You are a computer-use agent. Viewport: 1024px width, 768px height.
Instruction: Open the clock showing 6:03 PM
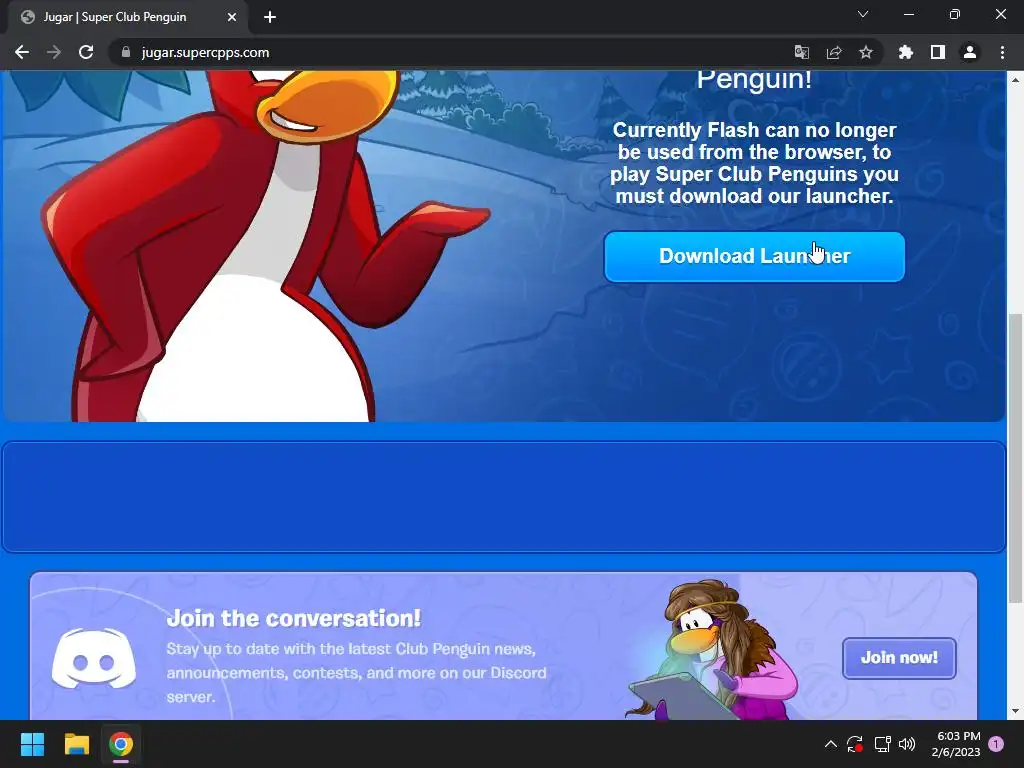tap(956, 744)
